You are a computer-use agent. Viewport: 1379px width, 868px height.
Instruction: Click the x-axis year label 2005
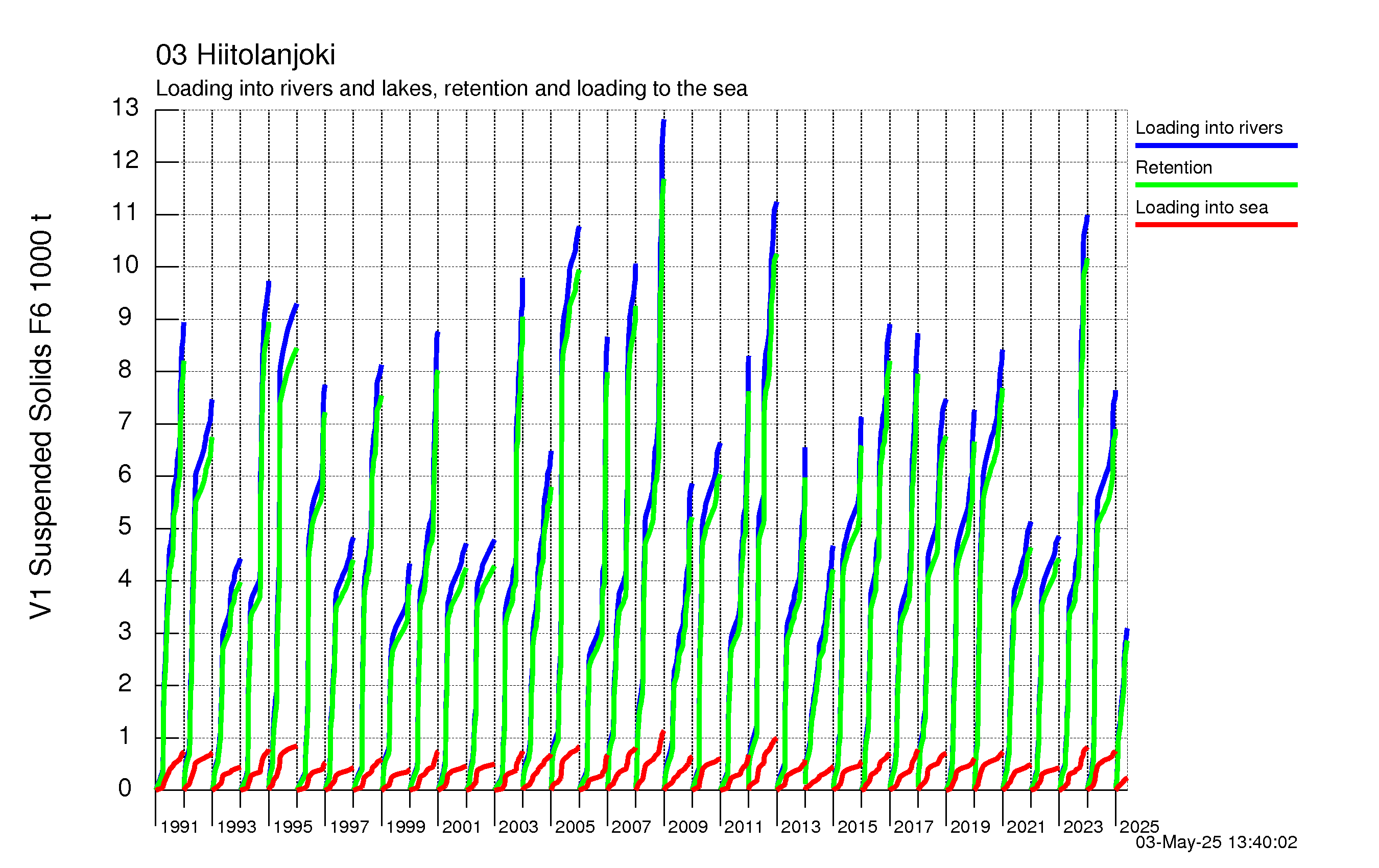click(x=575, y=827)
